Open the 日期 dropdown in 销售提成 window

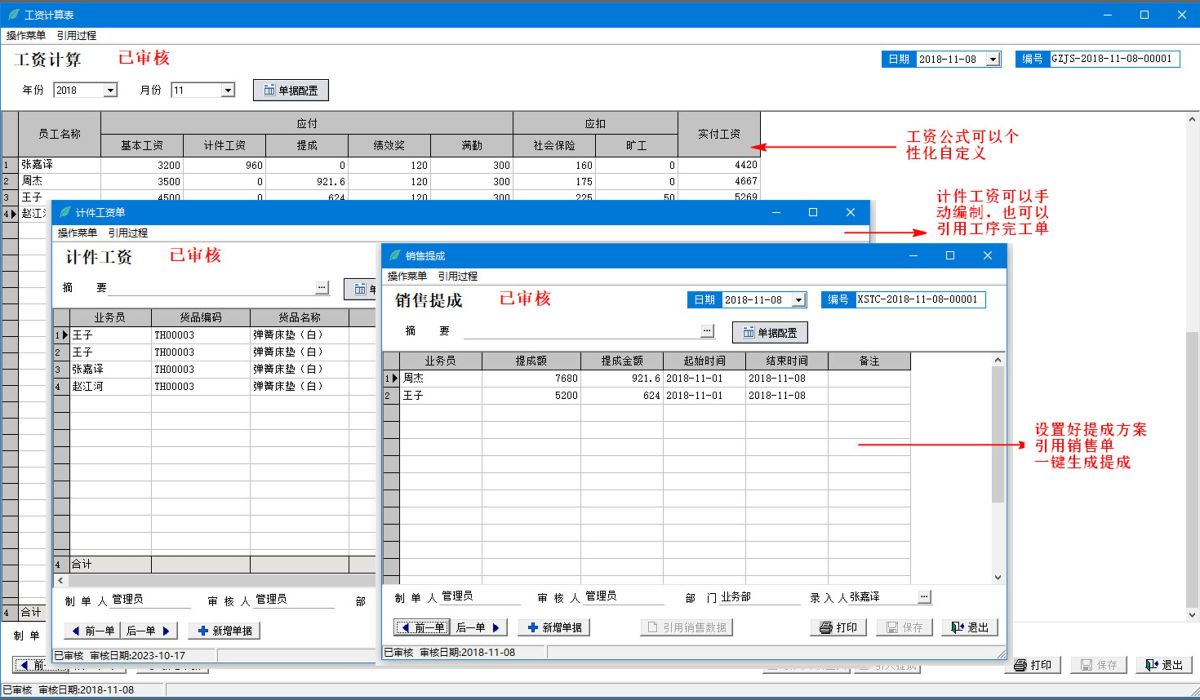pyautogui.click(x=798, y=300)
